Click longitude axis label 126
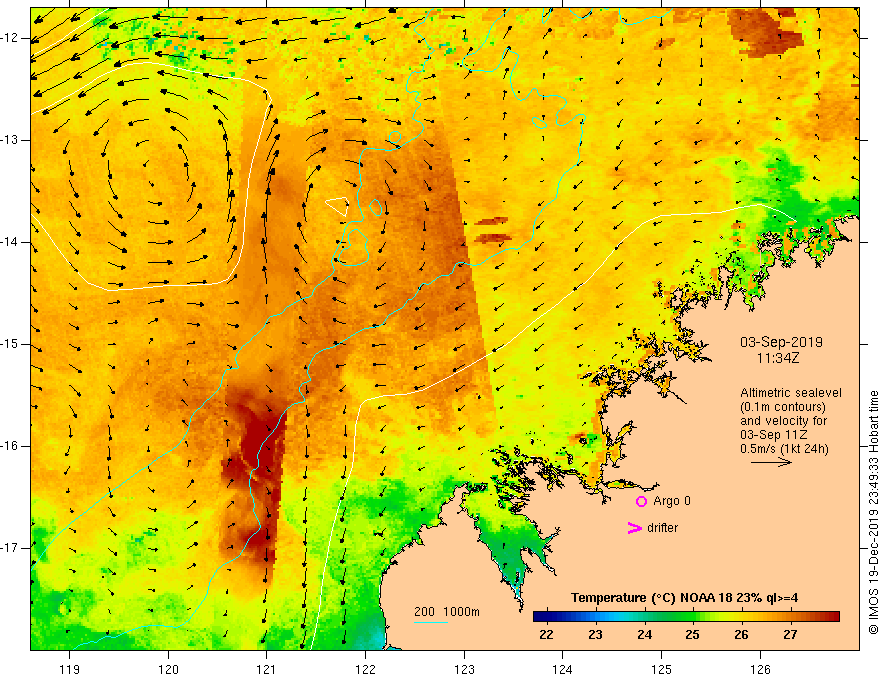 (760, 669)
